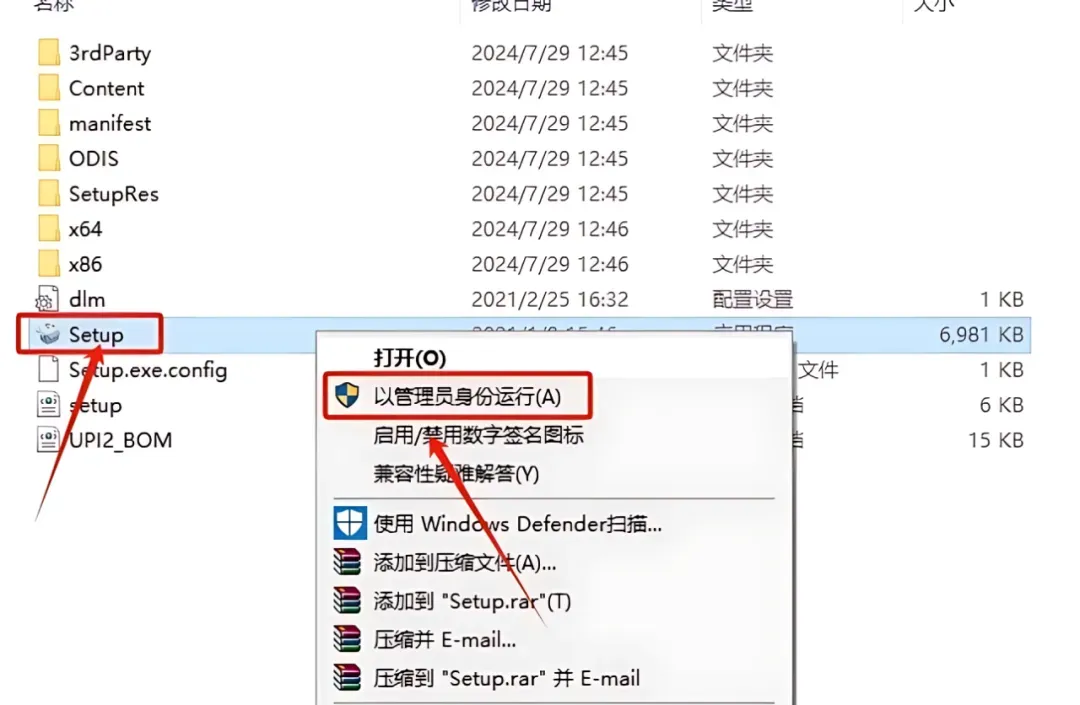Click the WinRAR icon beside 添加到压缩文件(A)...
This screenshot has height=705, width=1080.
(x=347, y=562)
